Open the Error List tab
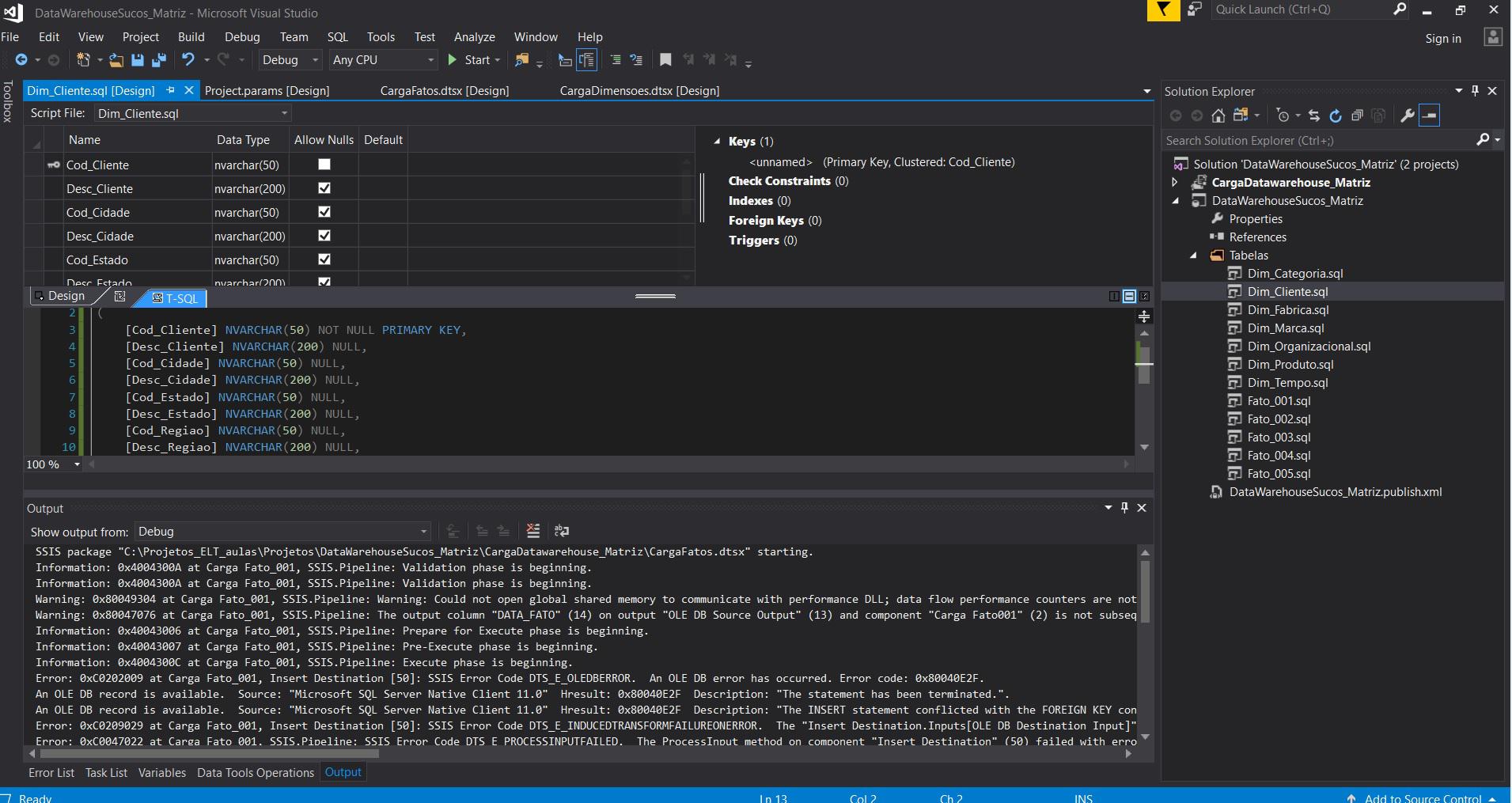Viewport: 1512px width, 803px height. pyautogui.click(x=51, y=772)
